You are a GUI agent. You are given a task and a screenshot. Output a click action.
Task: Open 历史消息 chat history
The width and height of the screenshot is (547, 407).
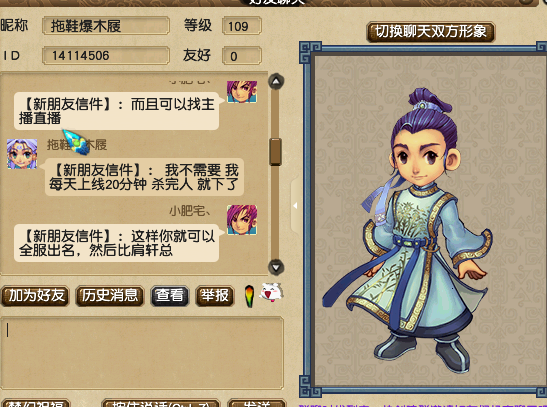coord(110,296)
